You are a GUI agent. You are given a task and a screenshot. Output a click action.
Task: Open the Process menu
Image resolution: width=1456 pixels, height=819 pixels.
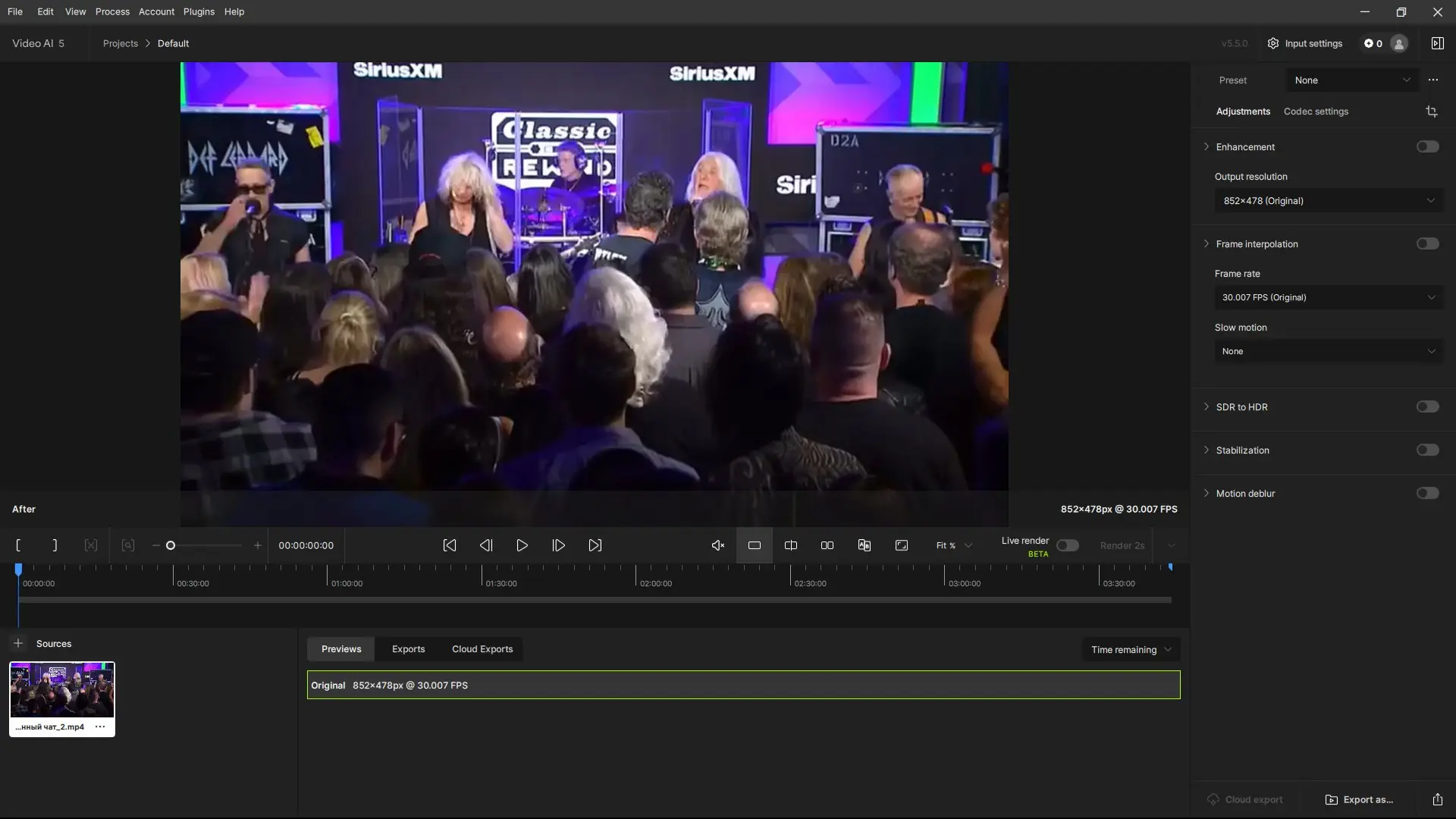(112, 11)
